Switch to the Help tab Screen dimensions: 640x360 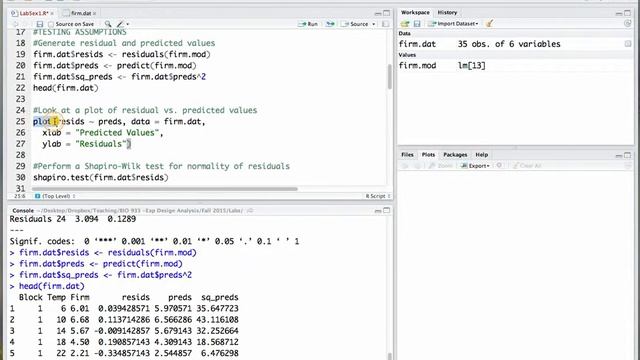click(x=482, y=155)
